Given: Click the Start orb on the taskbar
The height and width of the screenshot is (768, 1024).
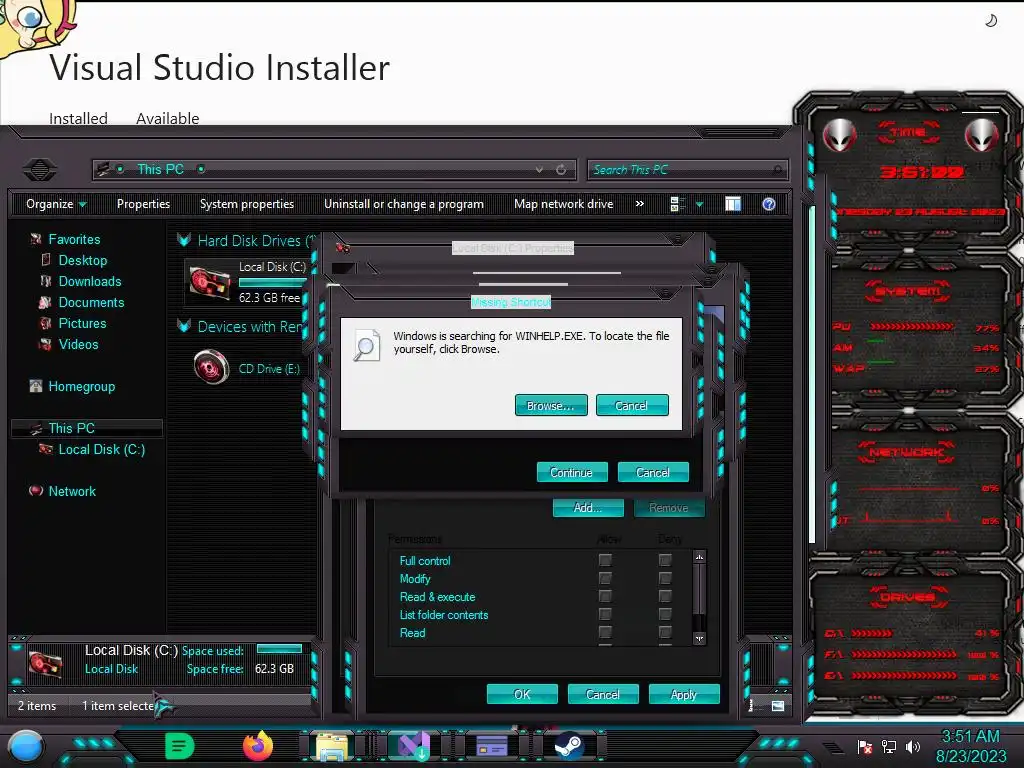Looking at the screenshot, I should click(x=25, y=748).
